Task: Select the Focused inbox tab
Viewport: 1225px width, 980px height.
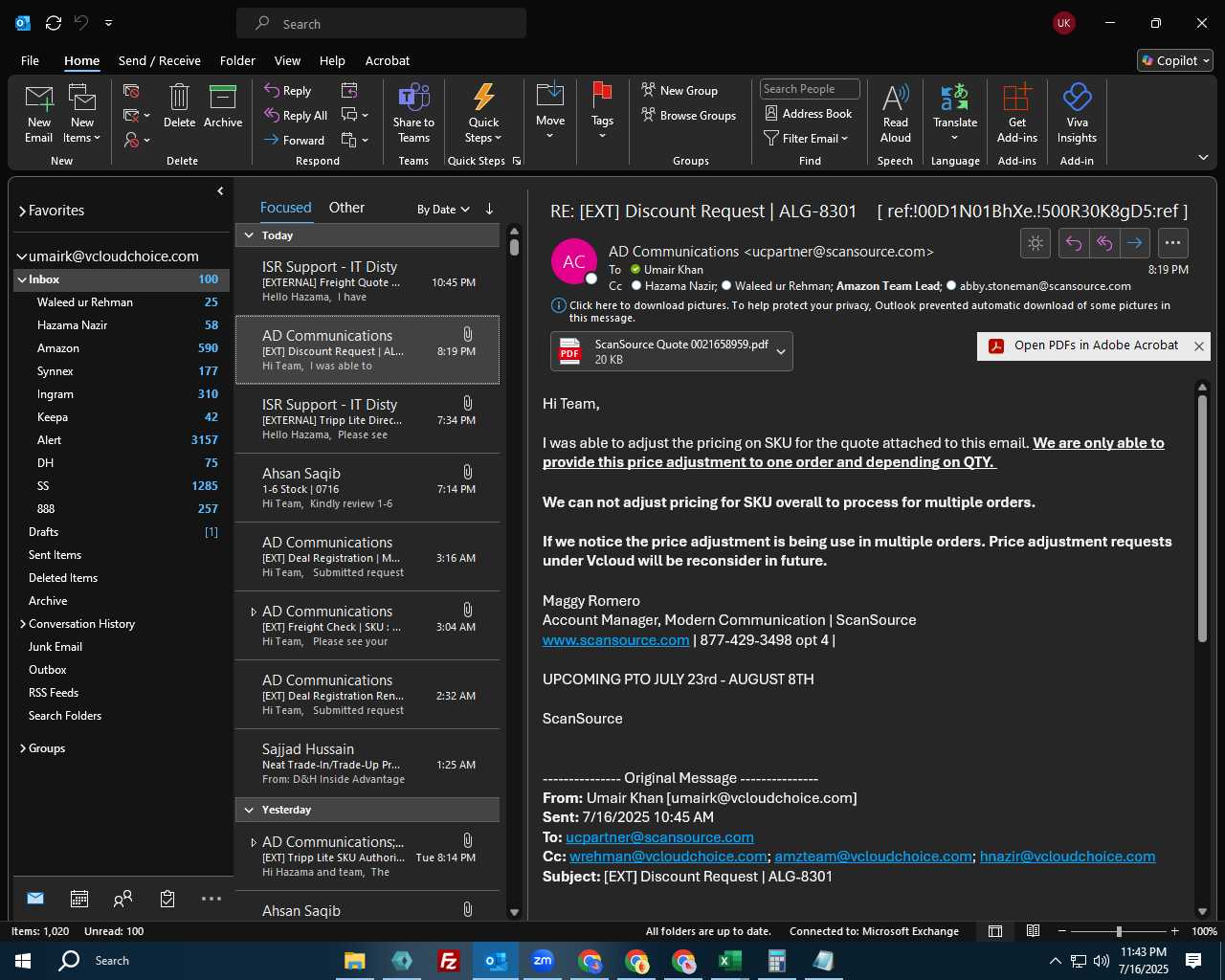Action: tap(285, 208)
